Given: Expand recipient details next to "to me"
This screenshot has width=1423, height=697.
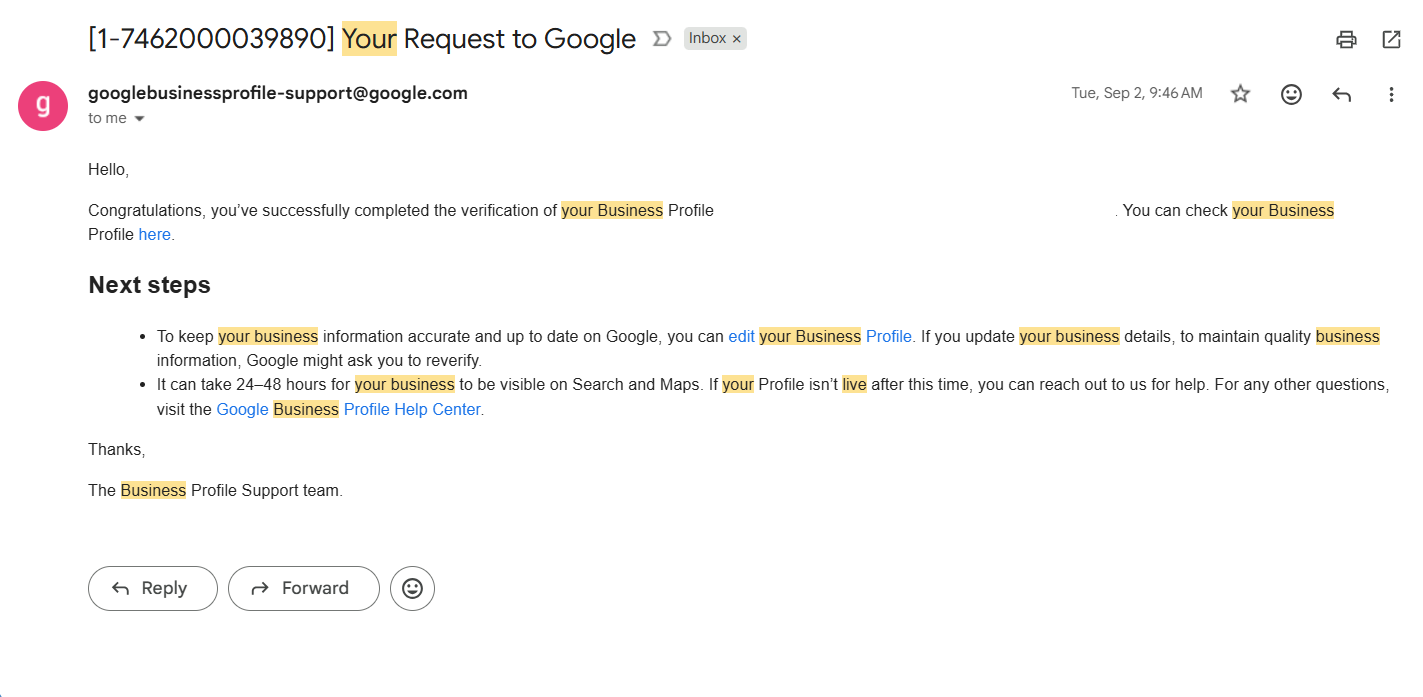Looking at the screenshot, I should coord(139,119).
